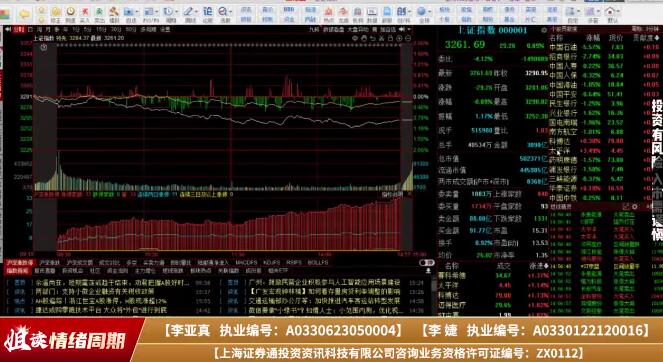Viewport: 663px width, 362px height.
Task: Switch to the 分时 chart tab
Action: click(19, 30)
